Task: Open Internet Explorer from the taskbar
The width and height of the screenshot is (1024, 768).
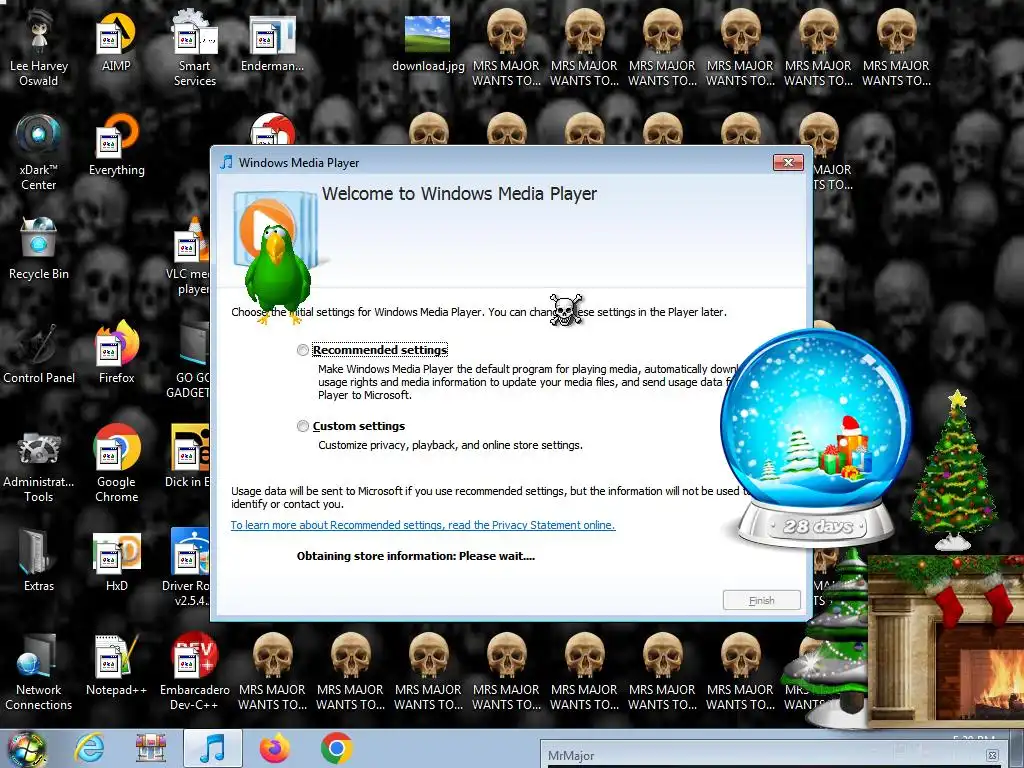Action: pos(89,748)
